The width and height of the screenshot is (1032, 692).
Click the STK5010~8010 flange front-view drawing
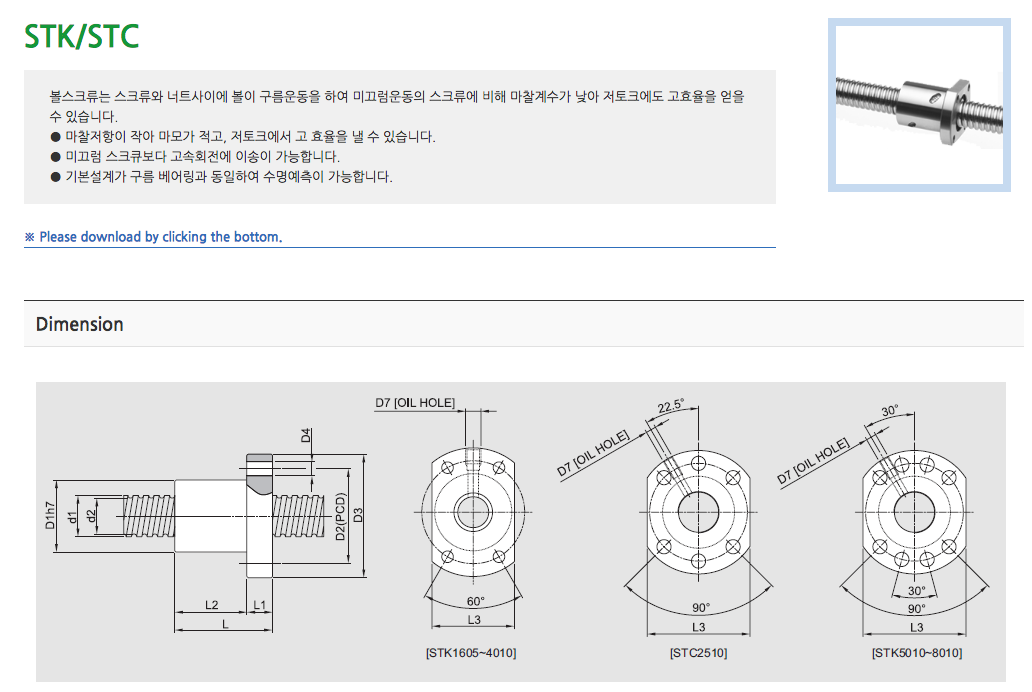[x=916, y=513]
